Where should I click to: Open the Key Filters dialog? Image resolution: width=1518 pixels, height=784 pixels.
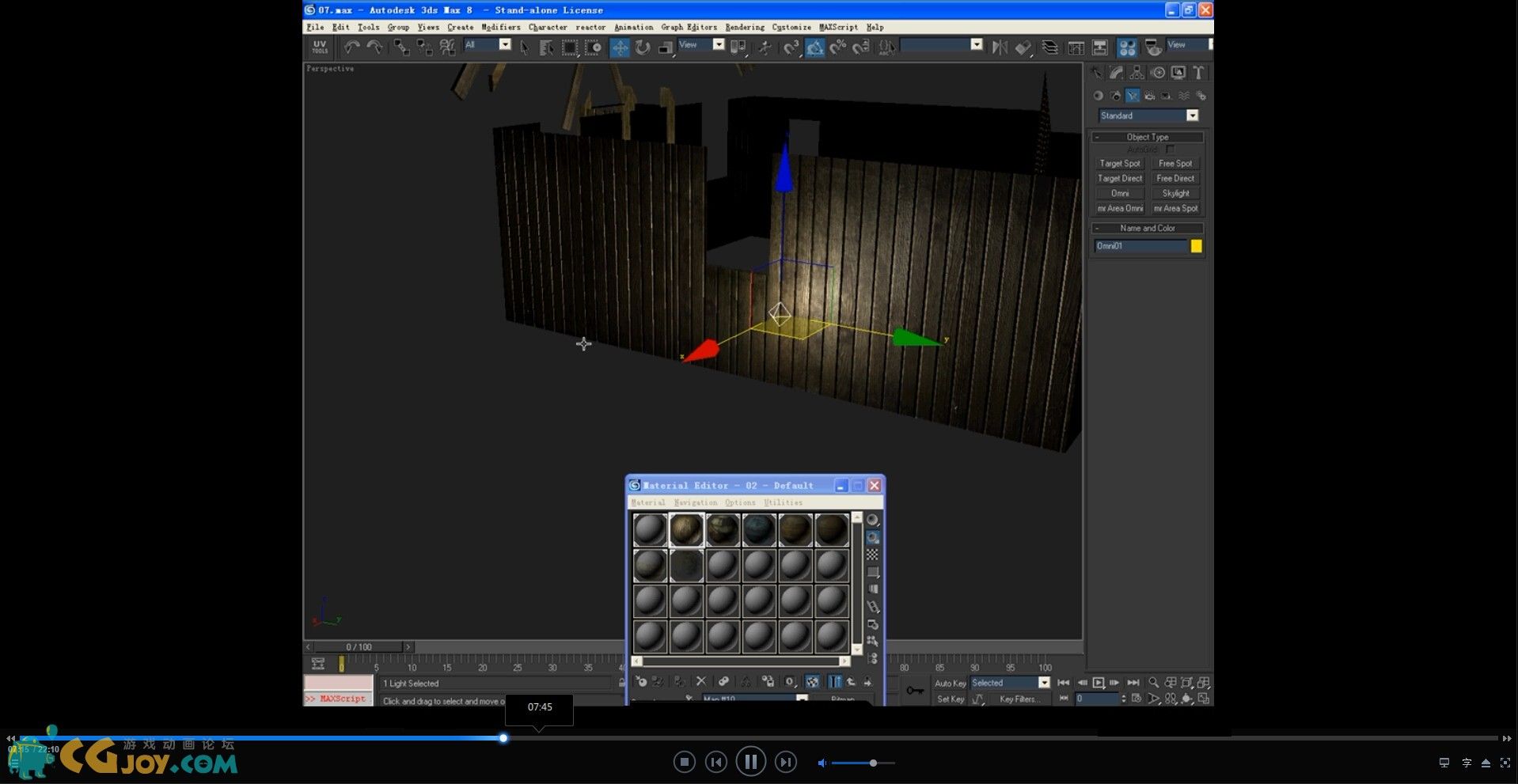(x=1018, y=699)
